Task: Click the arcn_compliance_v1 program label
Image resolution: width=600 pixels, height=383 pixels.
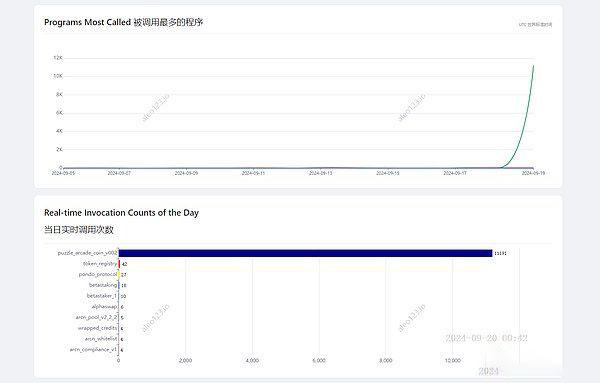Action: pyautogui.click(x=93, y=349)
